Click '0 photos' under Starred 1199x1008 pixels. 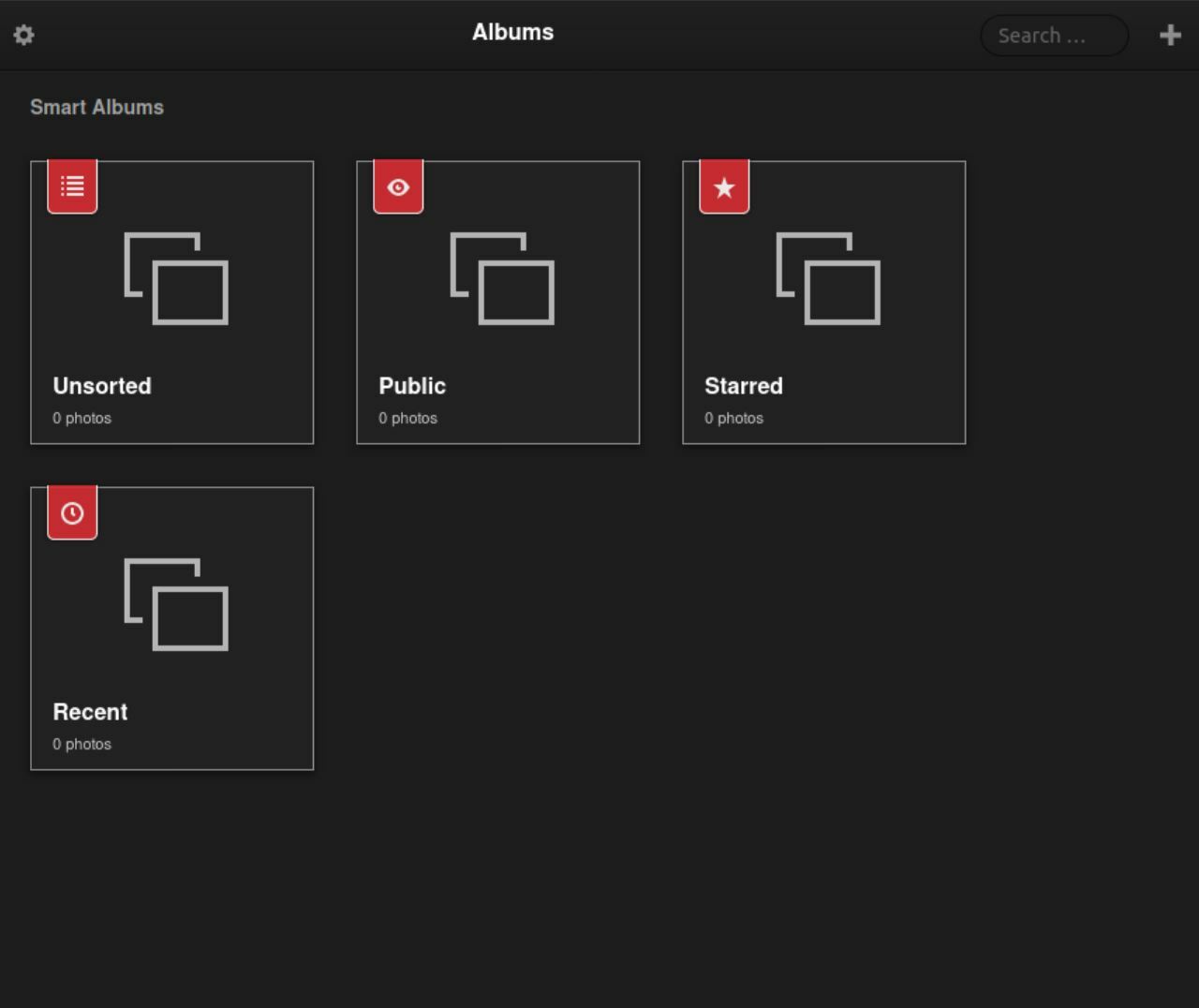(733, 418)
